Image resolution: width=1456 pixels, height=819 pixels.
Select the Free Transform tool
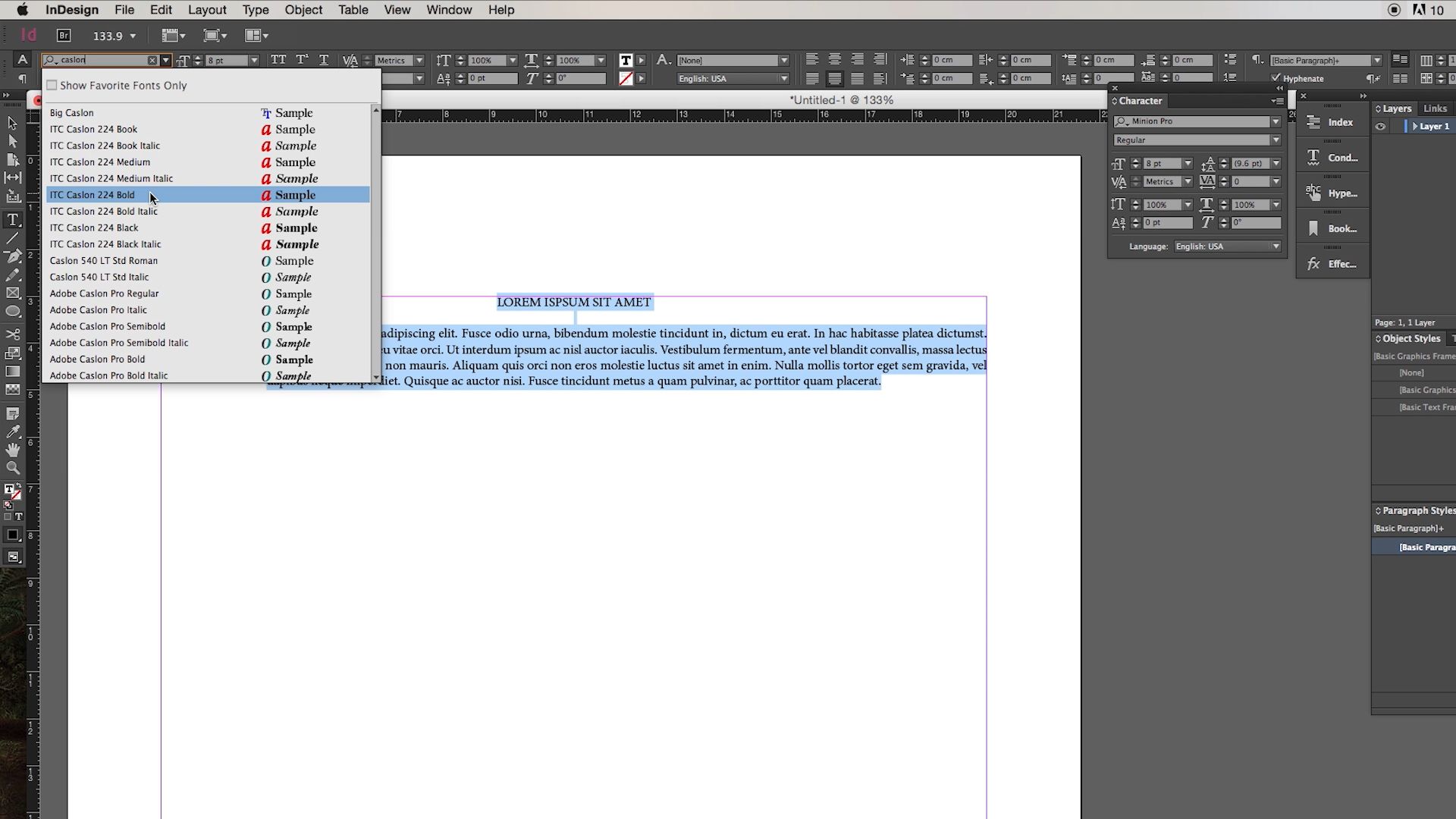[x=12, y=353]
